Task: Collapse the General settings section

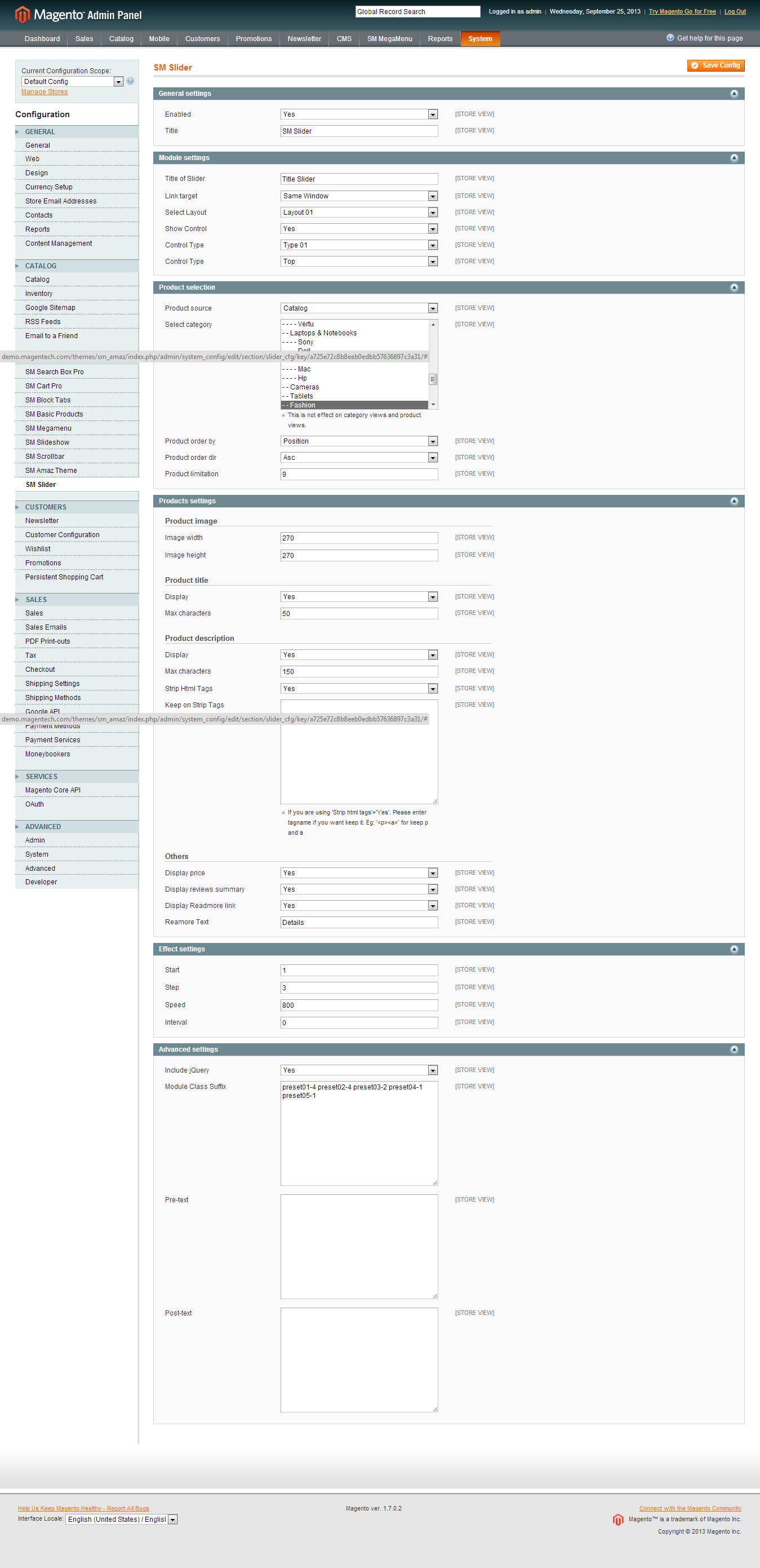Action: click(x=734, y=94)
